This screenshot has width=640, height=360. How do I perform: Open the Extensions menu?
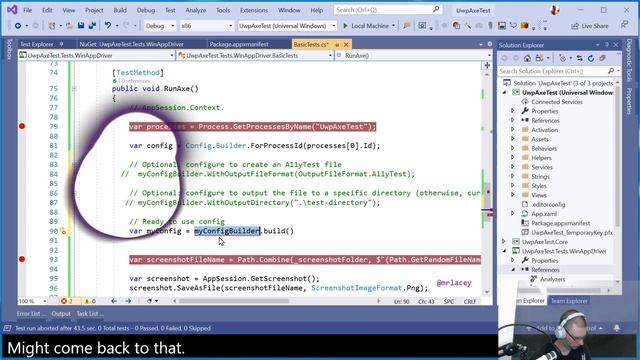tap(254, 10)
